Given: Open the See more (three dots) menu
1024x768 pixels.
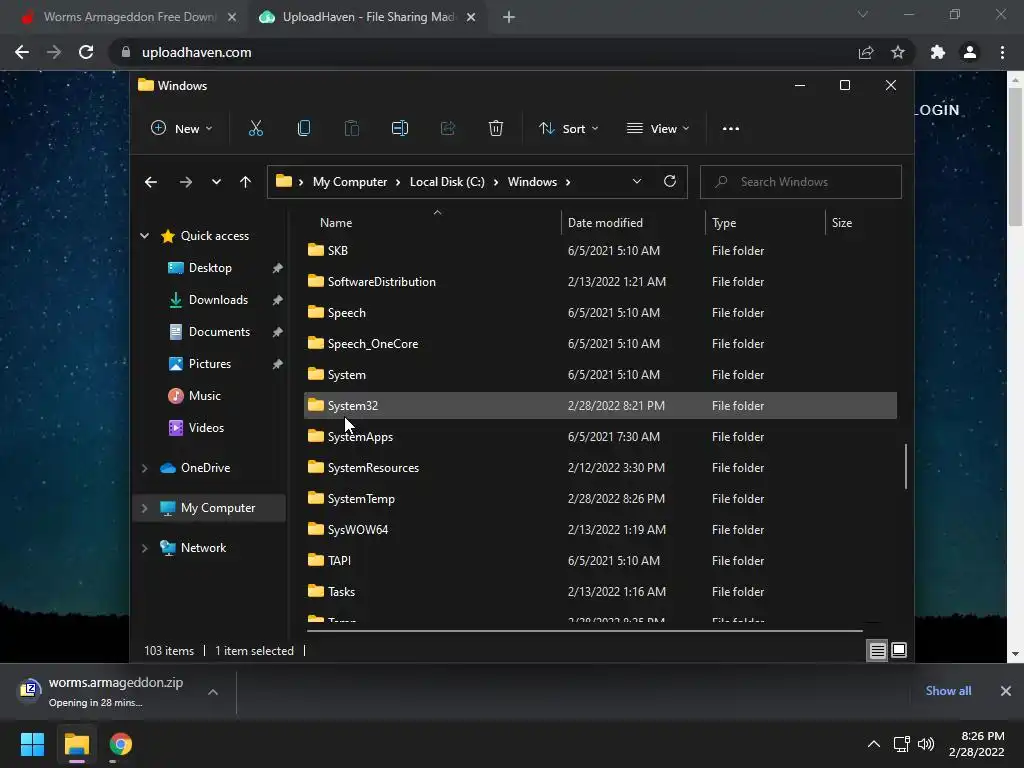Looking at the screenshot, I should (x=731, y=129).
